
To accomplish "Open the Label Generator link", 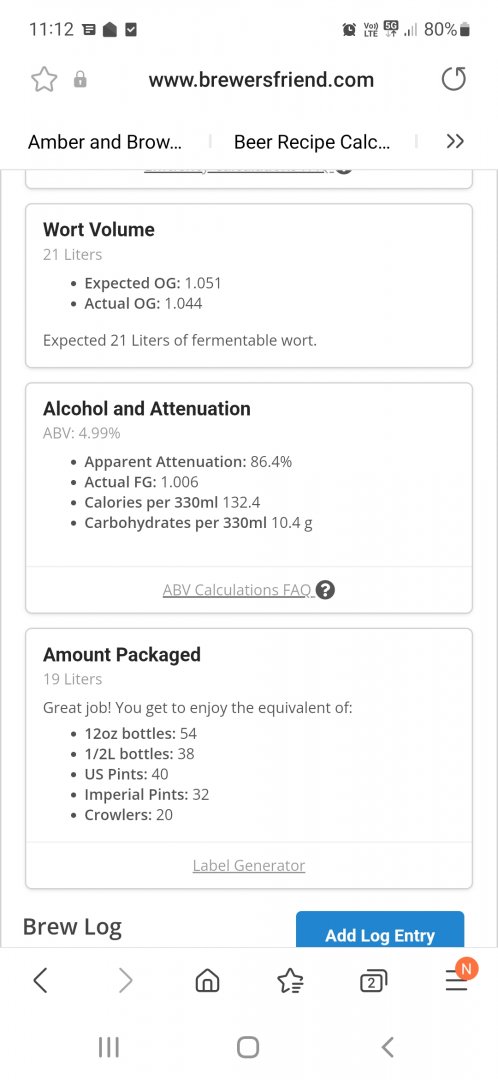I will tap(249, 866).
